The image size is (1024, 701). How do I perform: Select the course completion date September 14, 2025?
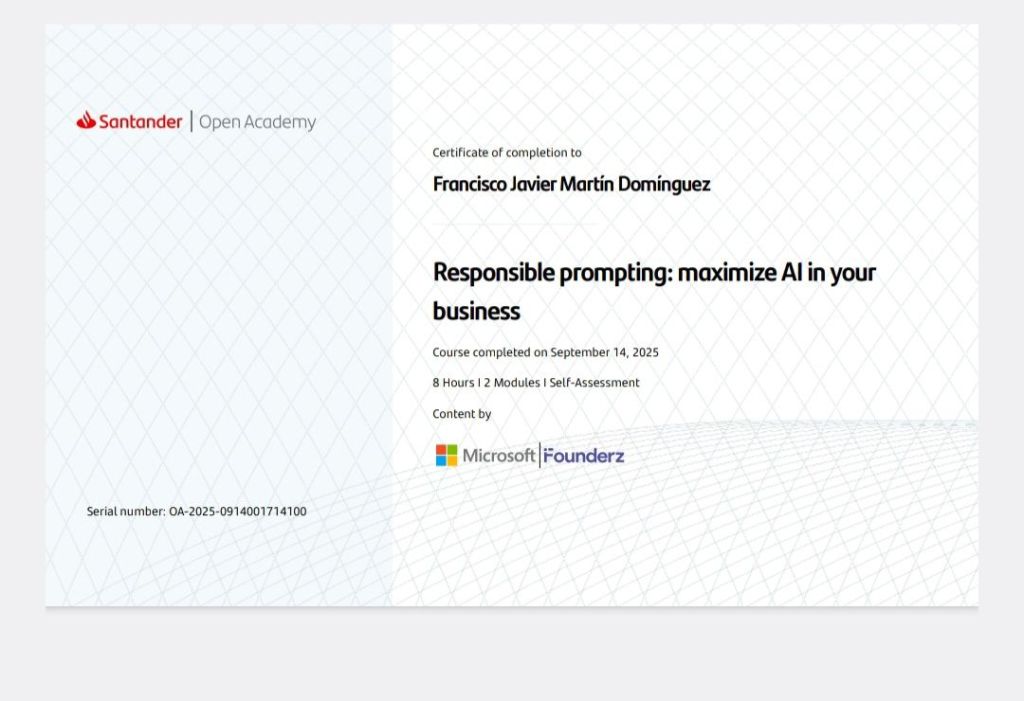604,353
